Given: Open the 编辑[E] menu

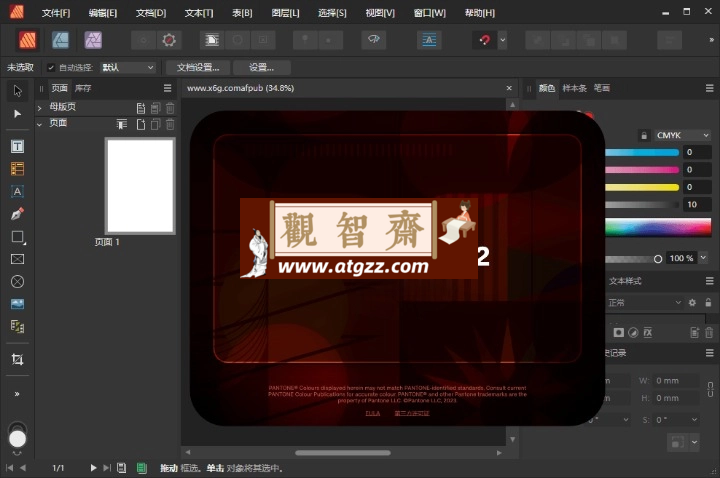Looking at the screenshot, I should point(103,13).
